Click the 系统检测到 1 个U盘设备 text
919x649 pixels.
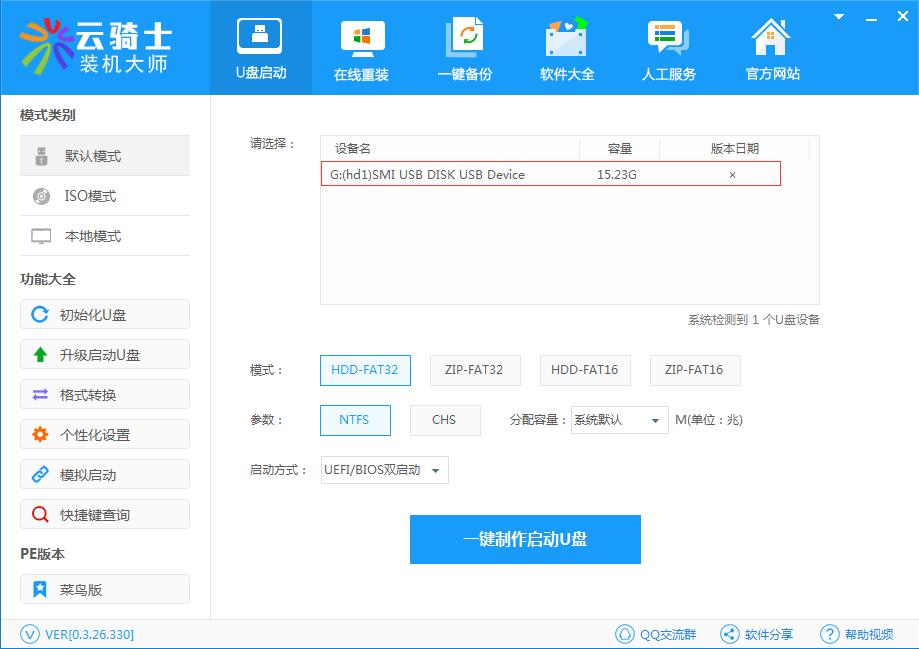coord(753,320)
